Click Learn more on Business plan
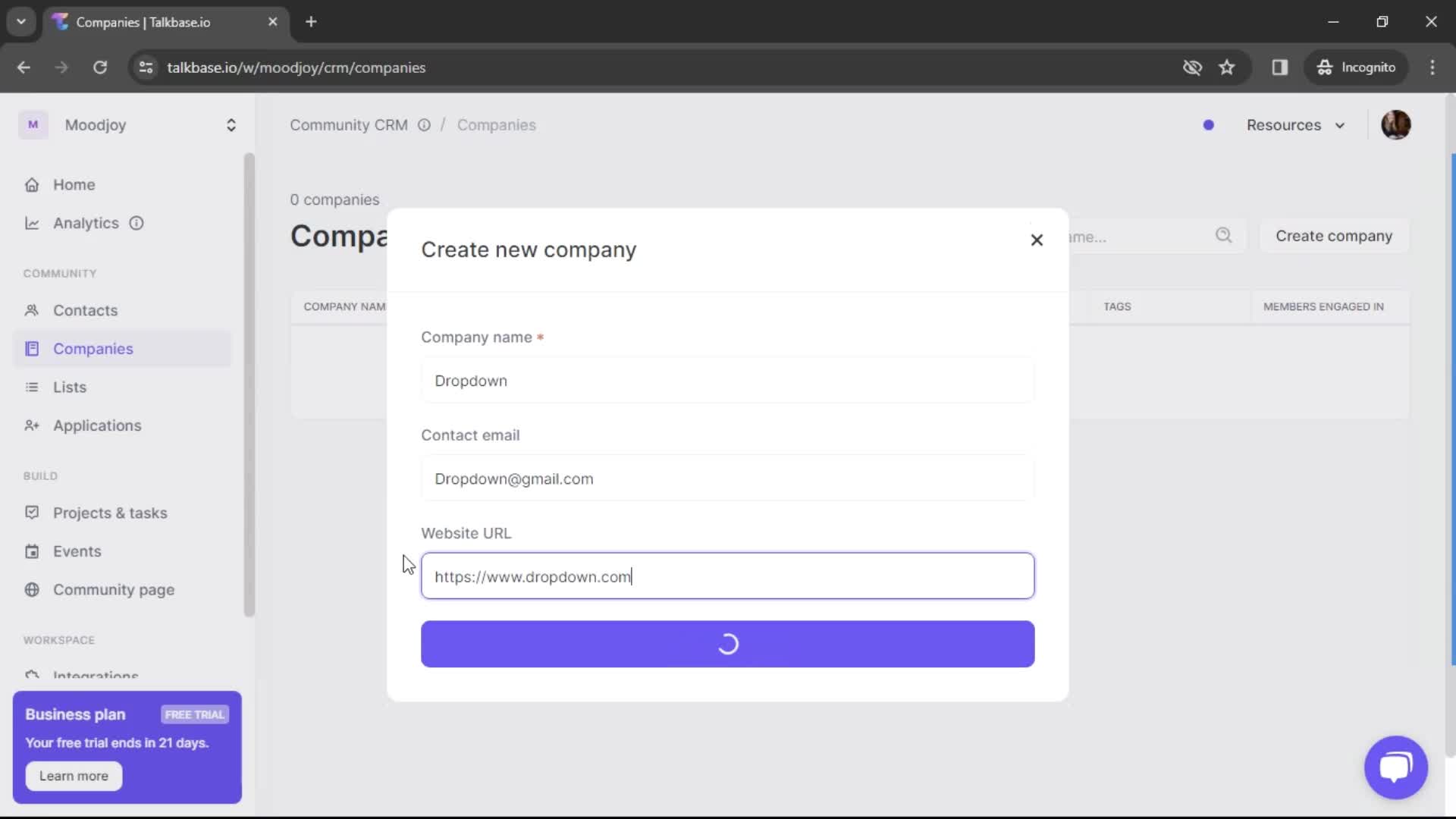 tap(73, 776)
